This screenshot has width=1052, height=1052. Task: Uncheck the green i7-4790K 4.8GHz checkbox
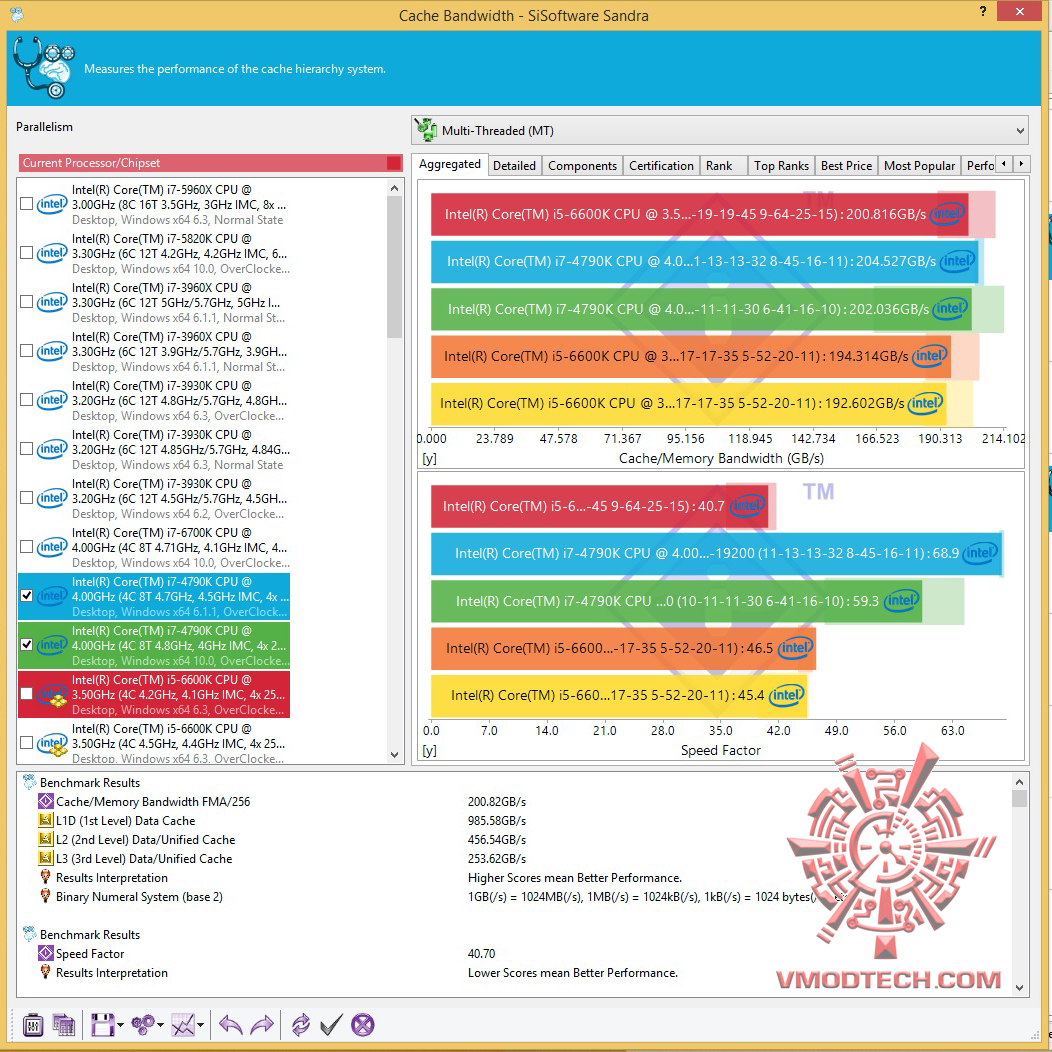pos(27,644)
